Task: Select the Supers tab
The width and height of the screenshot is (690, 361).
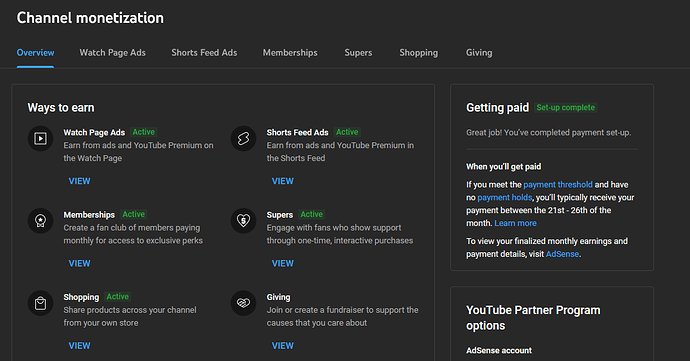Action: click(x=358, y=52)
